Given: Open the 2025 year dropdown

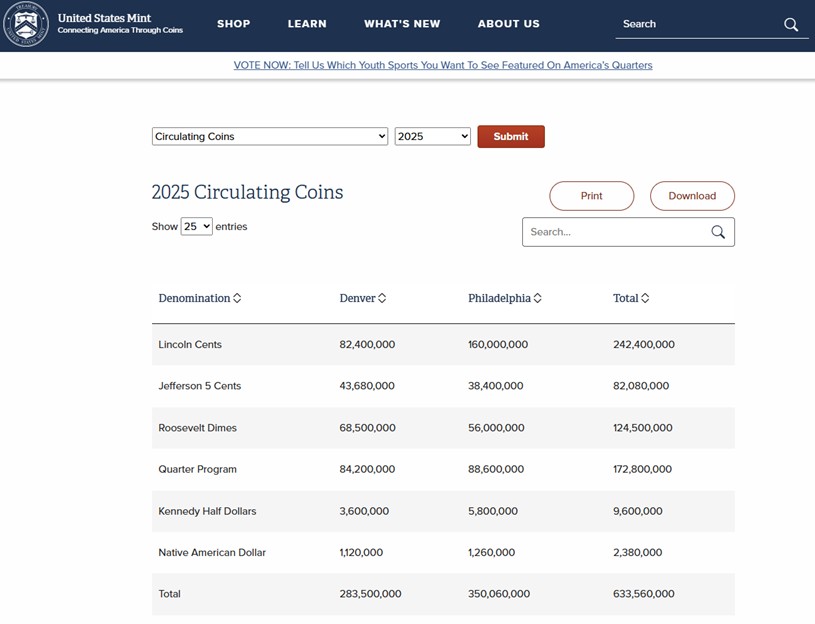Looking at the screenshot, I should pos(432,137).
